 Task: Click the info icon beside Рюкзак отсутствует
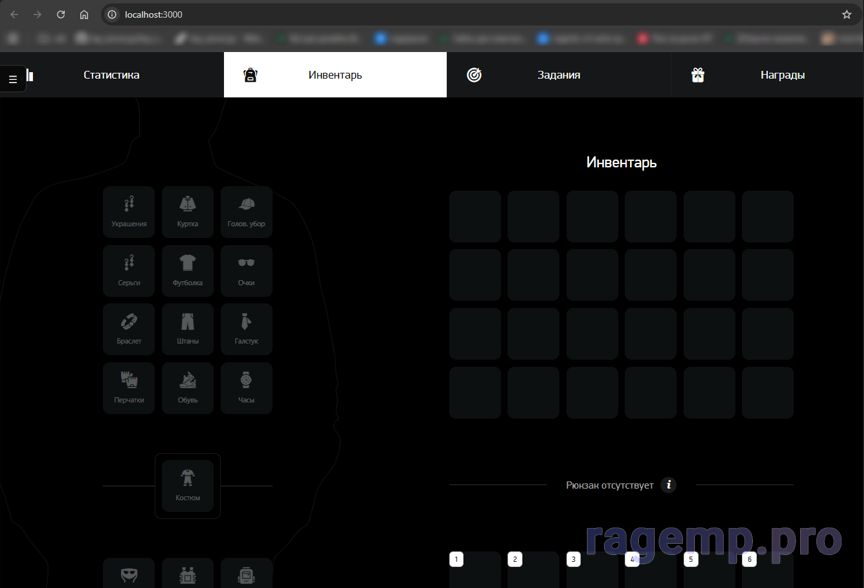[x=669, y=485]
